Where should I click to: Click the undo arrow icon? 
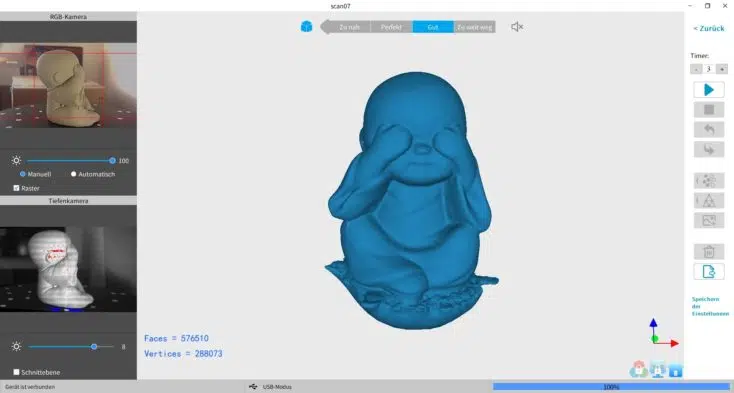point(709,130)
